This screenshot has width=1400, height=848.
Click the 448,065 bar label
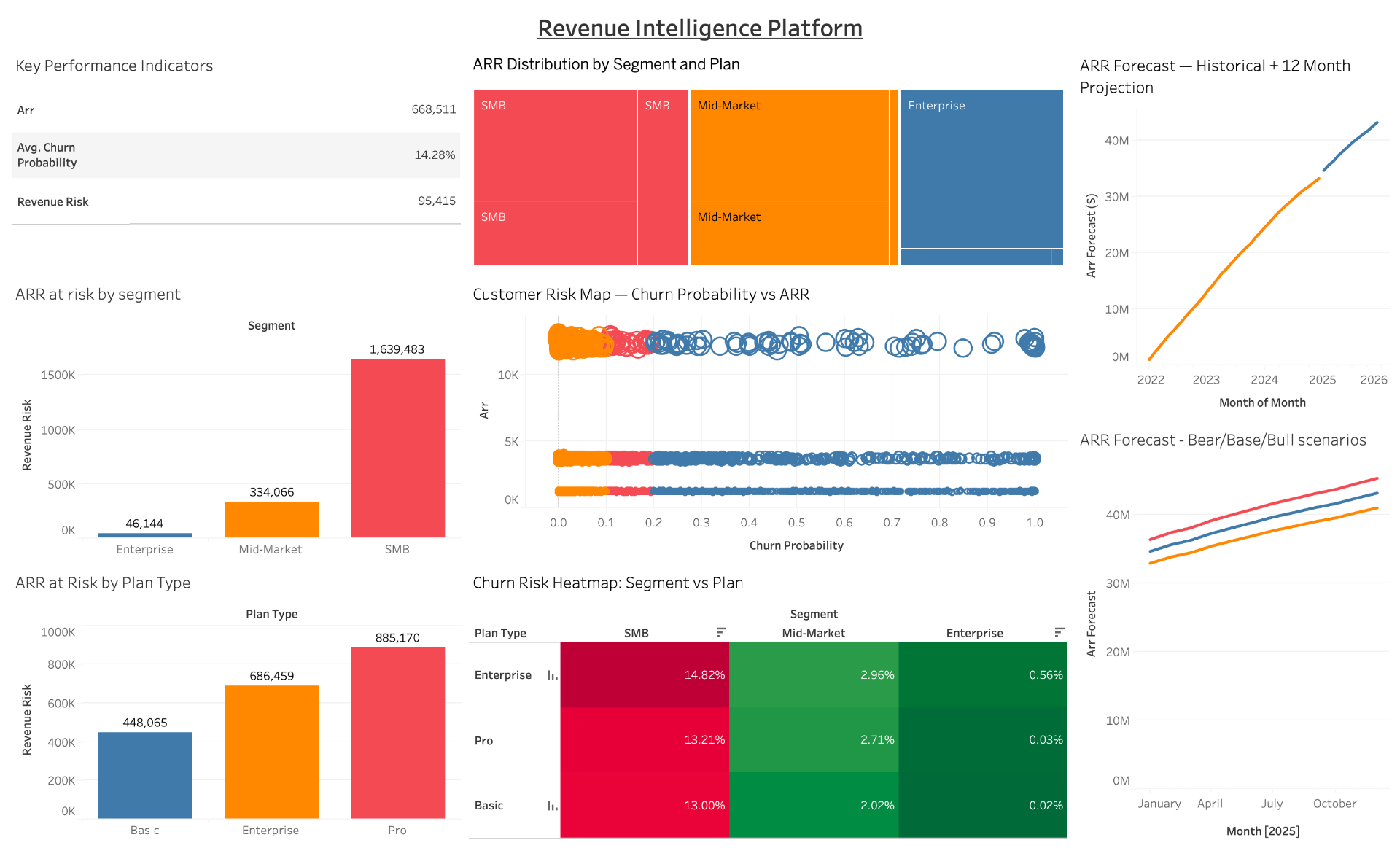144,723
